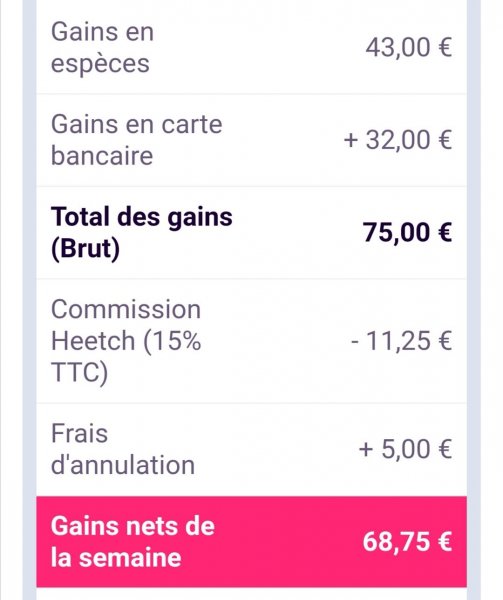The height and width of the screenshot is (600, 503).
Task: Click the minus sign before 11,25 €
Action: pos(355,341)
